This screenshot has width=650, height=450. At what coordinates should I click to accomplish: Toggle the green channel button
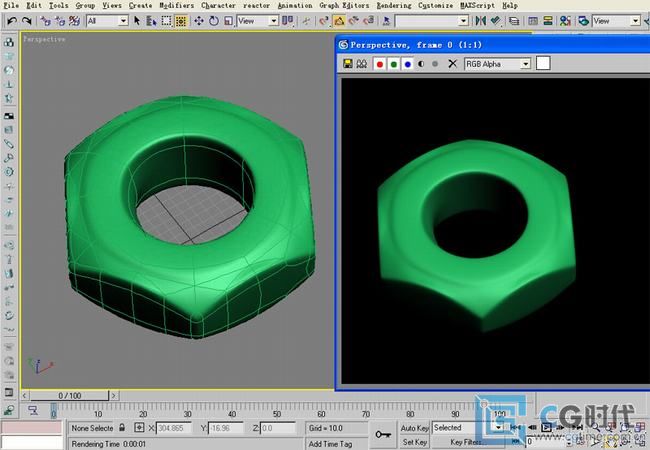393,64
